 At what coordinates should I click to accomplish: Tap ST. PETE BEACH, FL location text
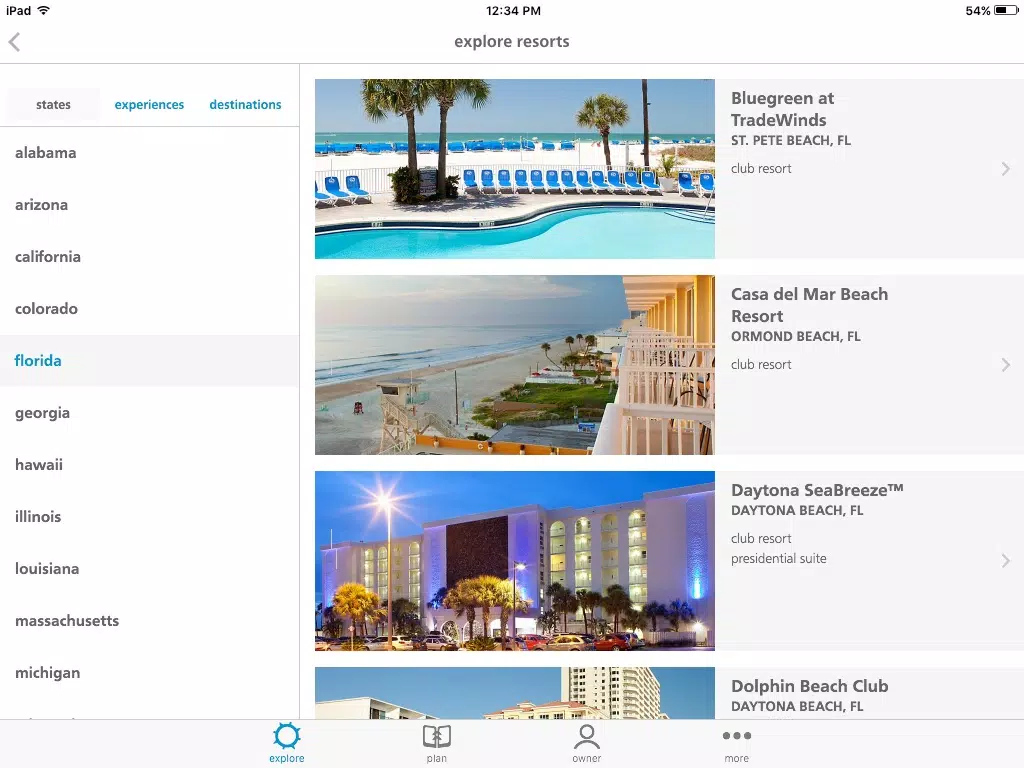pos(790,140)
